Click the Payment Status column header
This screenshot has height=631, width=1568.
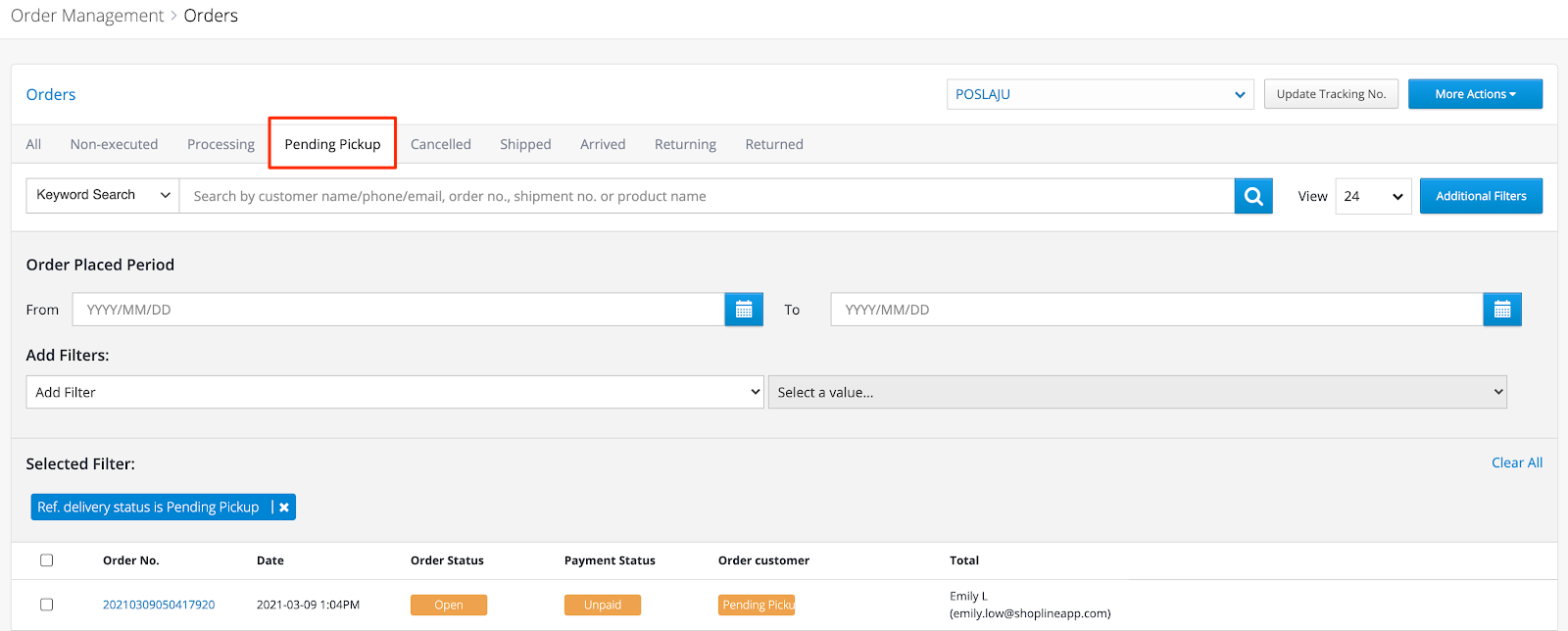click(x=610, y=560)
